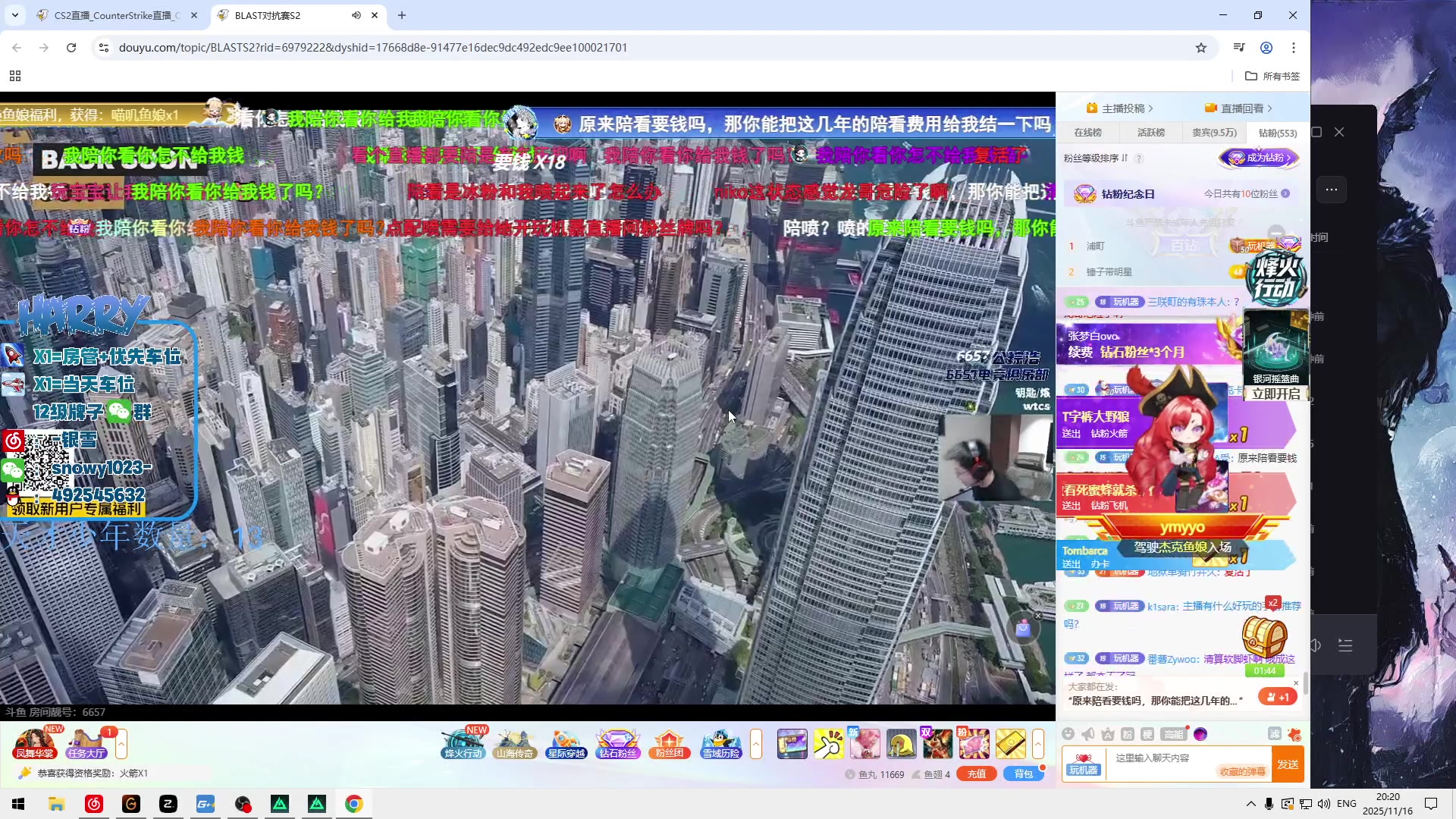Switch to the 贵宾(9.5万) tab
Screen dimensions: 1456x819
point(1213,133)
